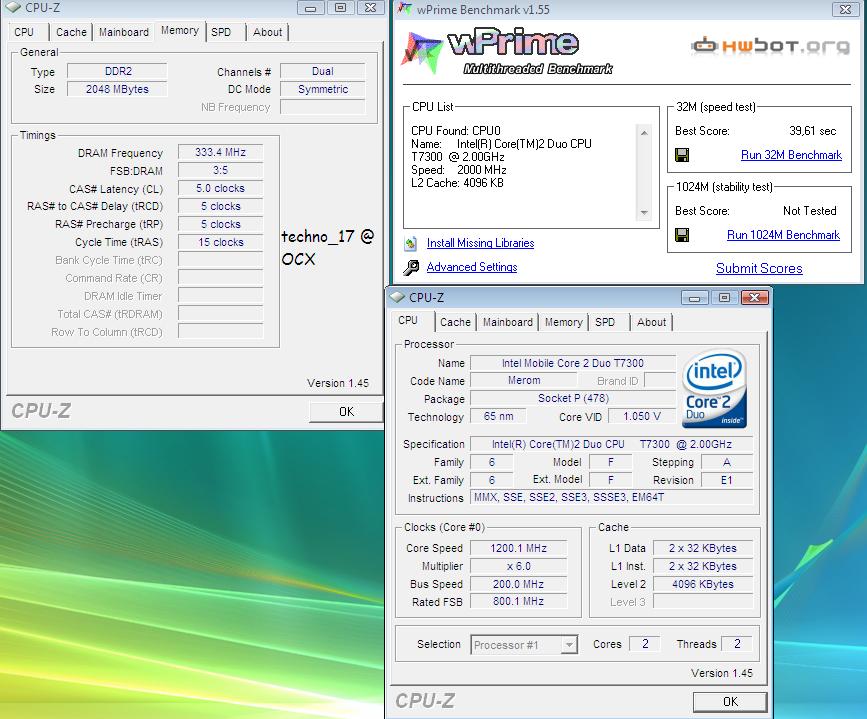This screenshot has width=867, height=719.
Task: Open the Processor #1 selection dropdown
Action: [568, 645]
